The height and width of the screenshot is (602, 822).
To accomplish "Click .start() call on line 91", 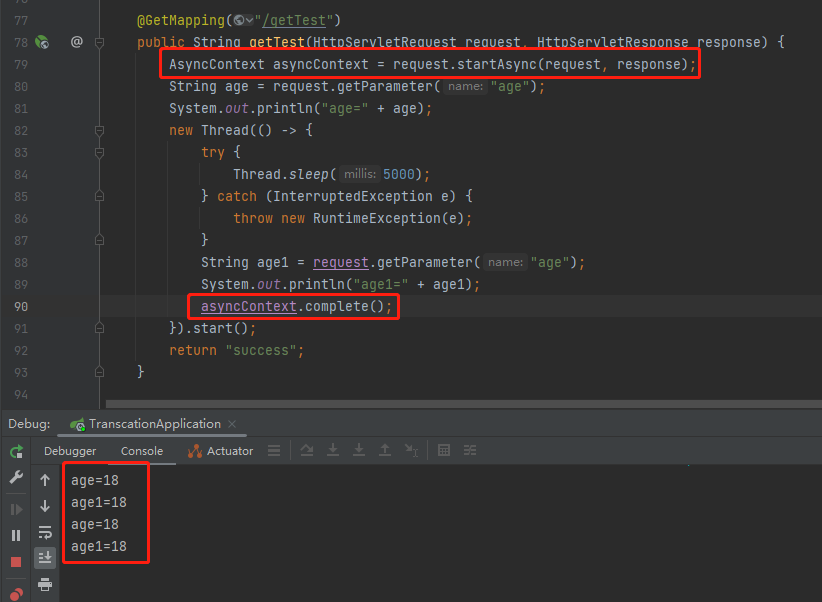I will 220,328.
